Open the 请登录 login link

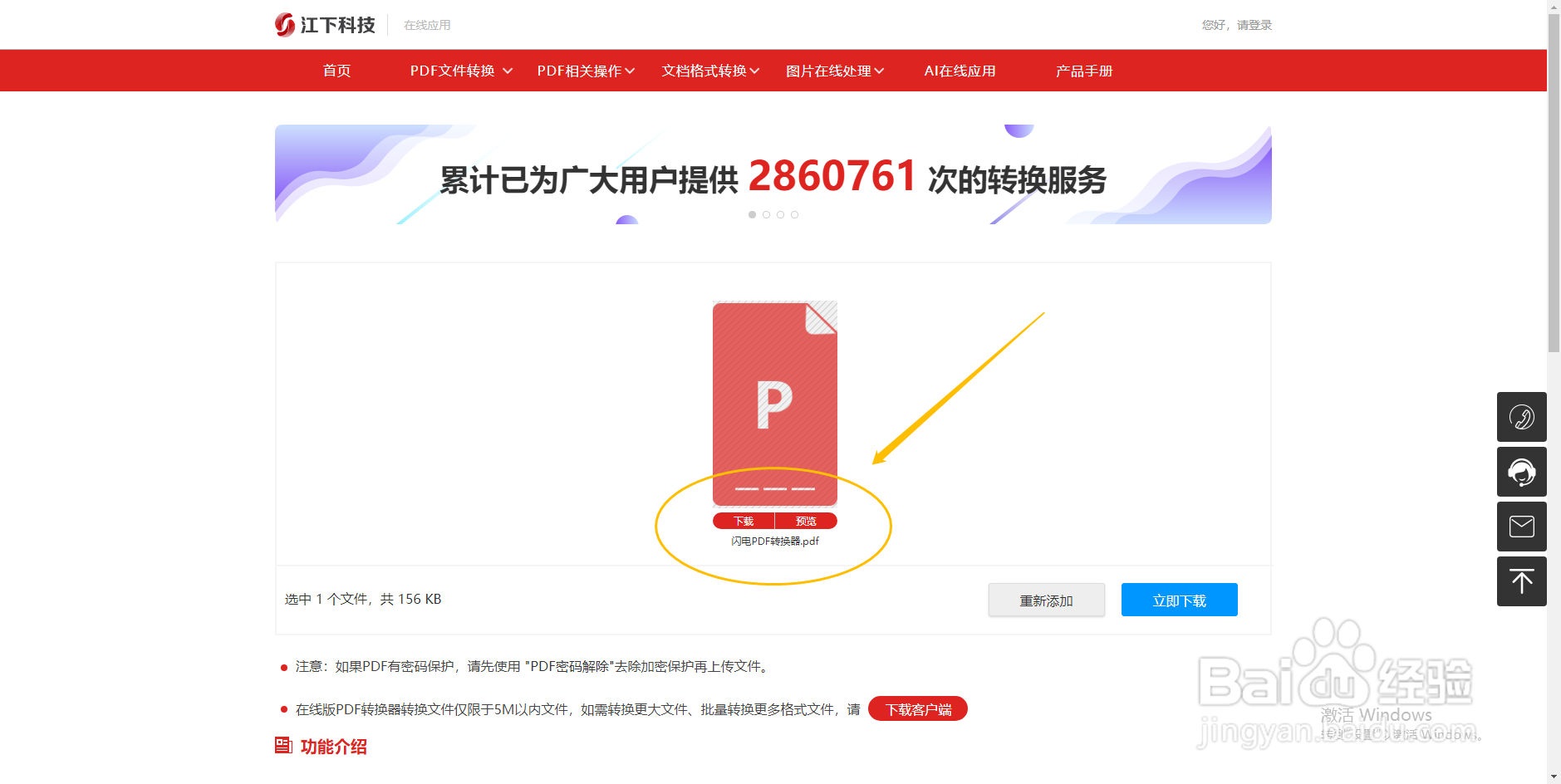pos(1256,24)
